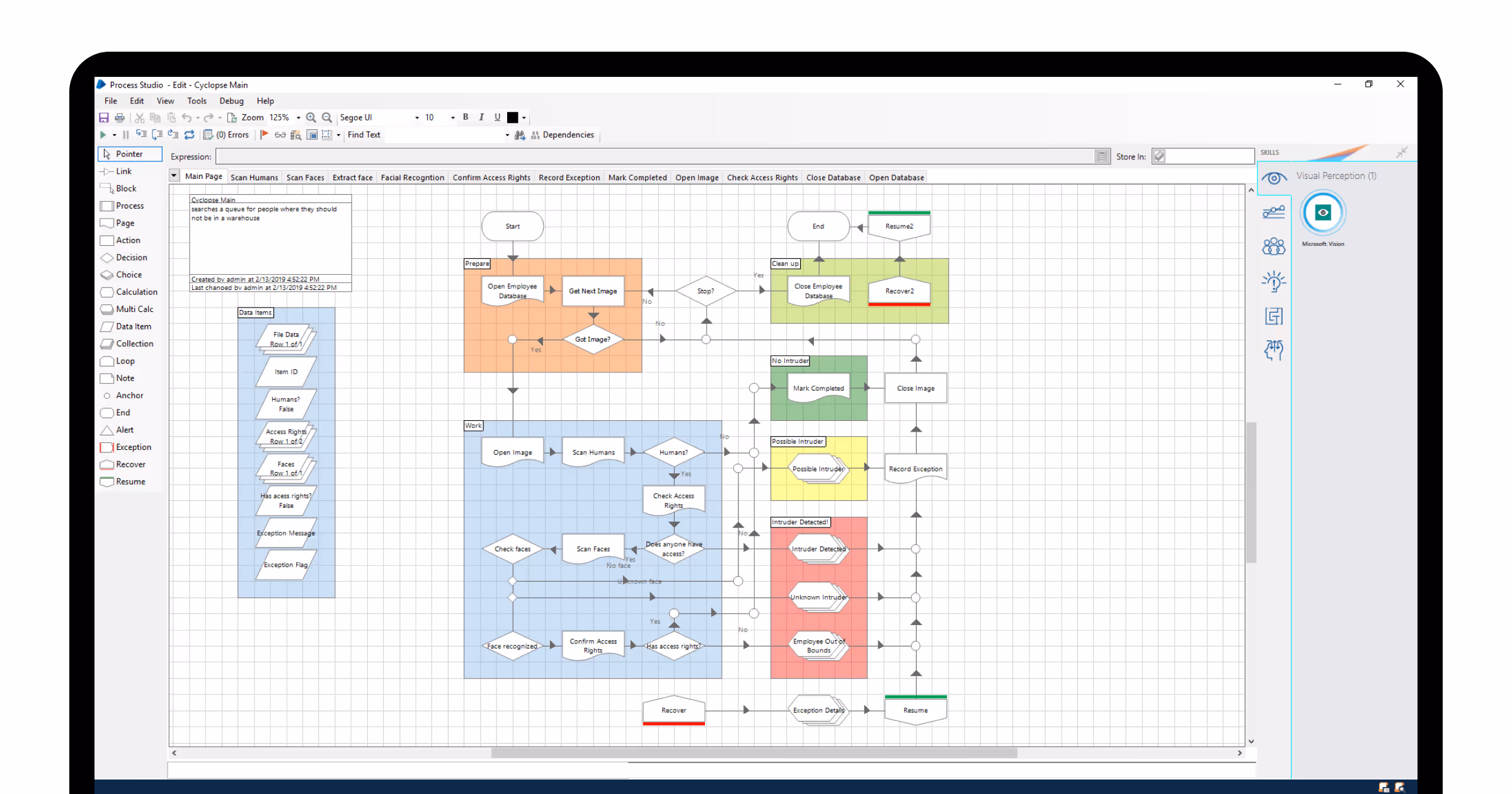Click the Zoom Out magnifier icon
This screenshot has height=794, width=1512.
click(x=327, y=118)
